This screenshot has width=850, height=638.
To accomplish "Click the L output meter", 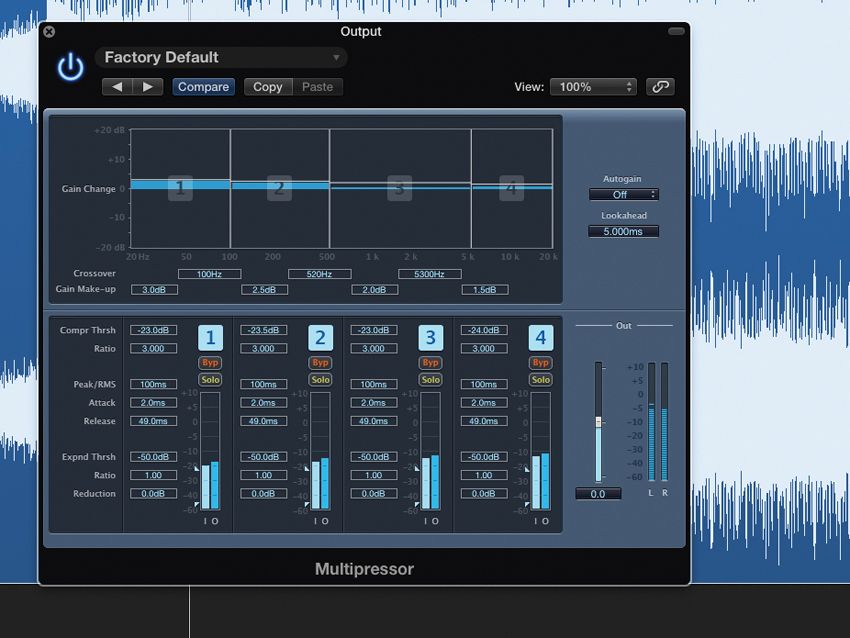I will (x=652, y=422).
